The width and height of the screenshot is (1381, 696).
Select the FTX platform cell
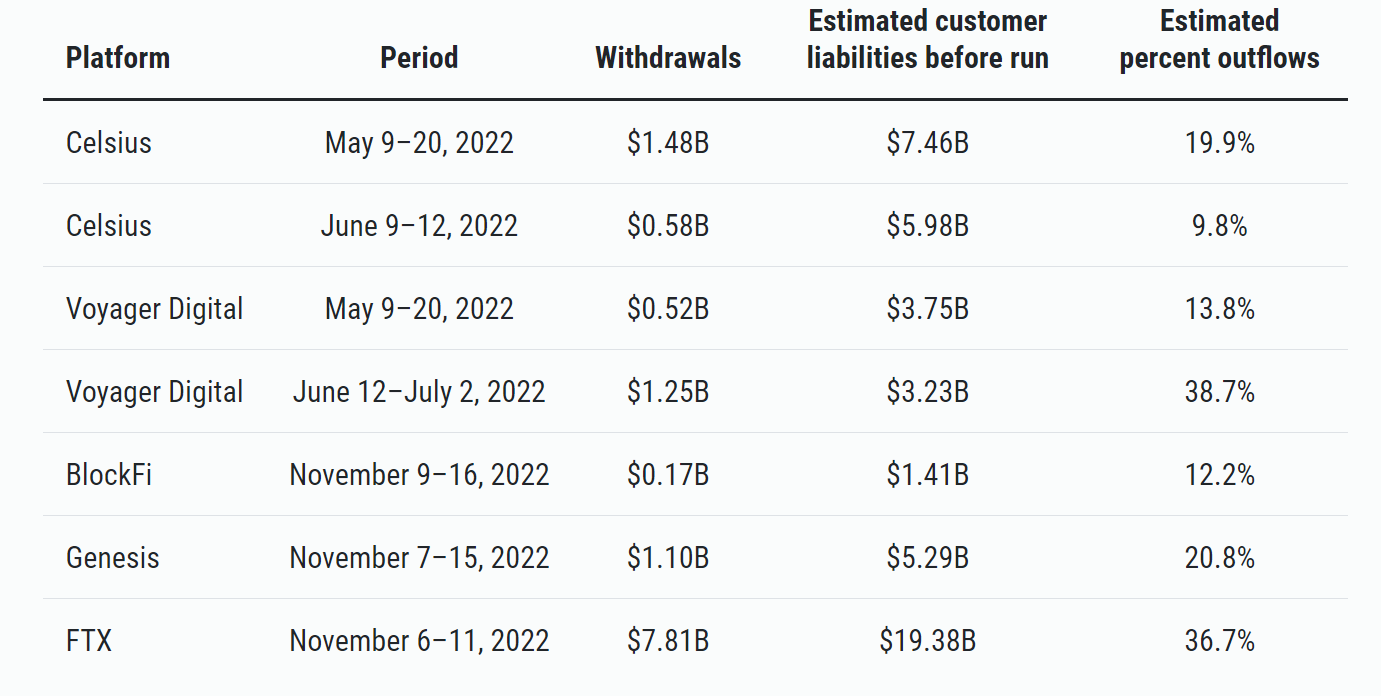click(x=89, y=641)
